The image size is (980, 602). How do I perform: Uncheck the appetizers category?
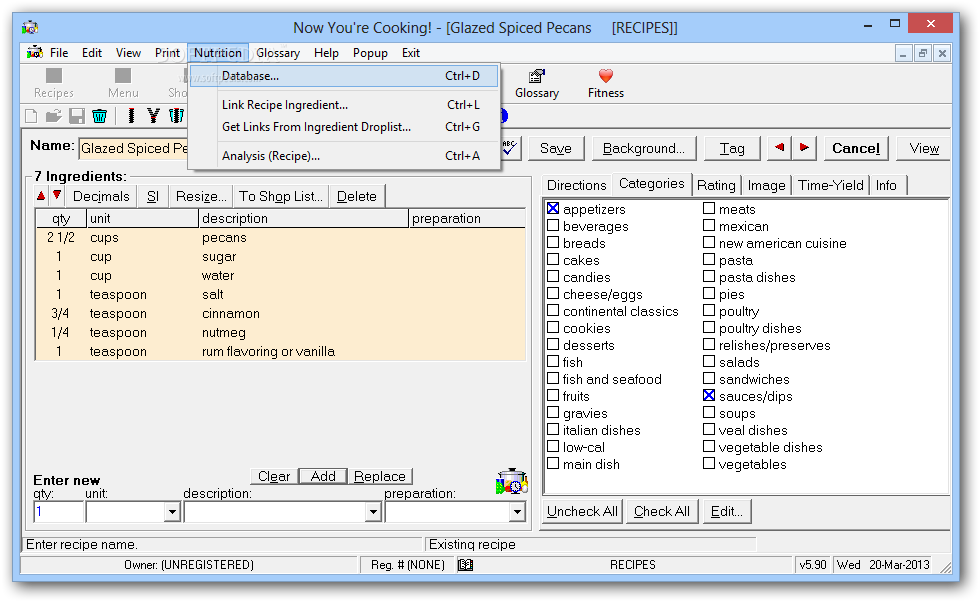(553, 208)
